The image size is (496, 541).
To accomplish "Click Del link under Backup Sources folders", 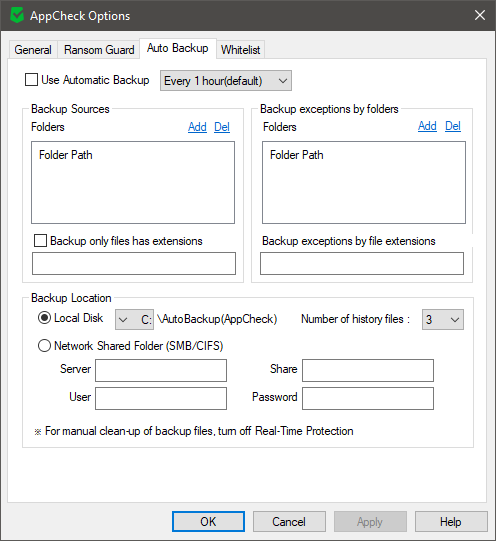I will point(222,127).
